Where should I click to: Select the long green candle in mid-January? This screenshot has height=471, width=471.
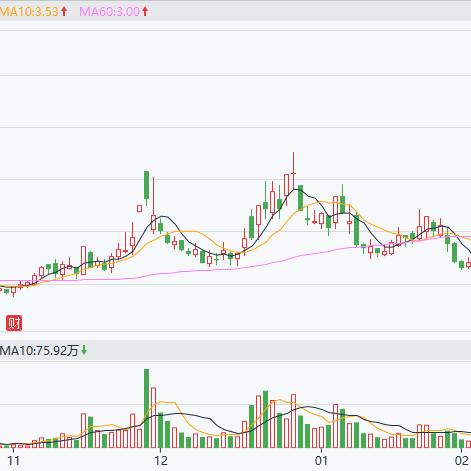(x=357, y=230)
